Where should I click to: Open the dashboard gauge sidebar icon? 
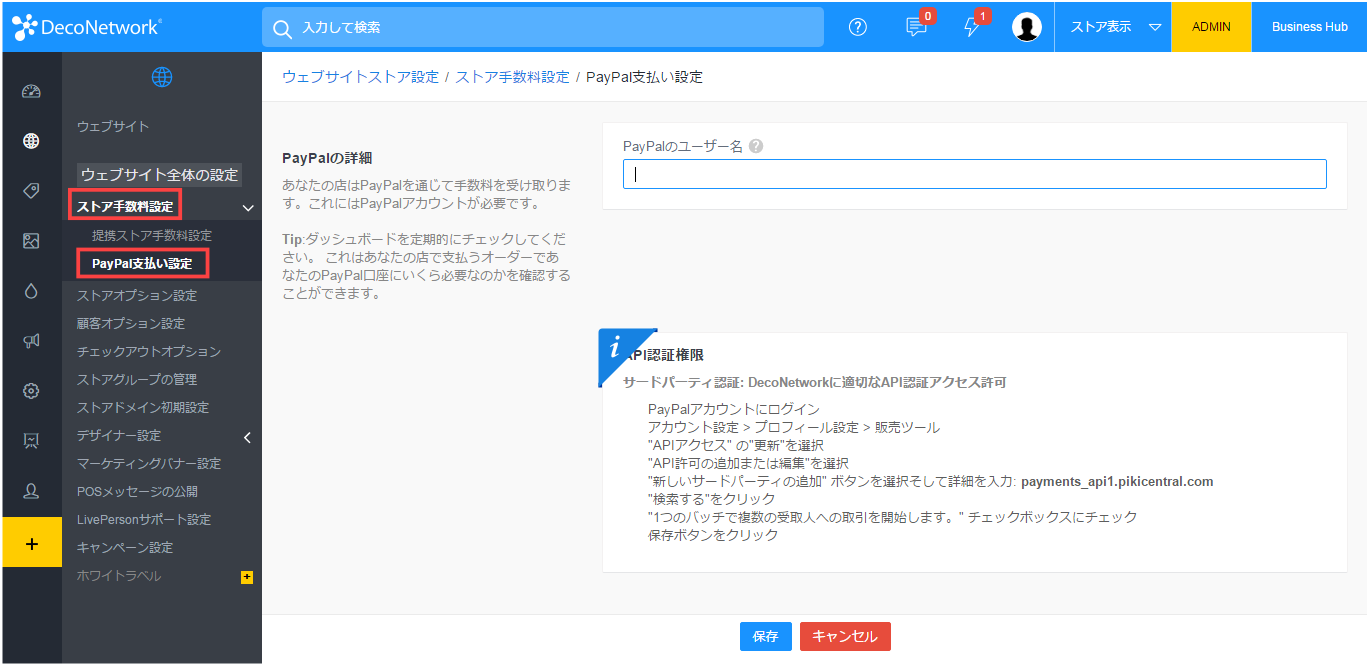point(31,92)
